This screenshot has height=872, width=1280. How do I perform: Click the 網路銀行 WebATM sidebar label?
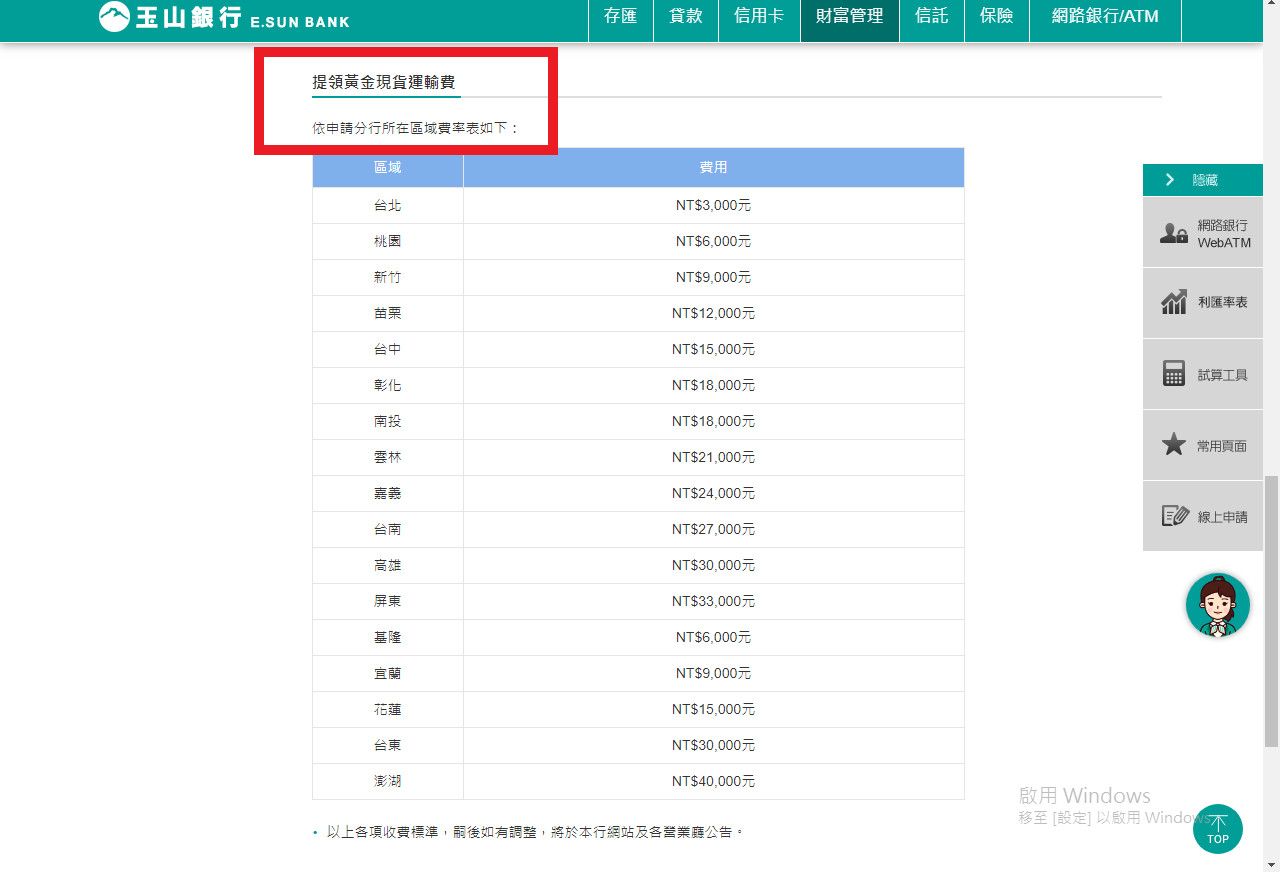(x=1223, y=234)
